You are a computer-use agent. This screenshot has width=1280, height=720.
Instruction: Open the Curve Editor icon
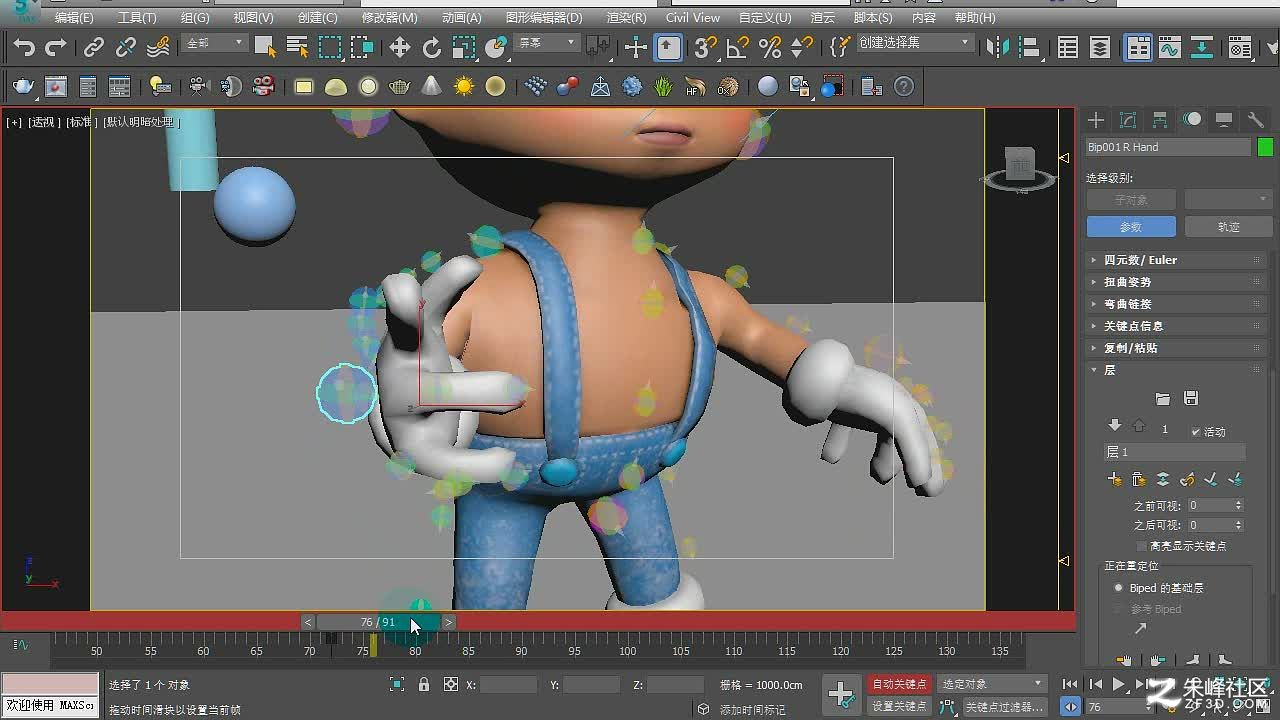pos(1170,47)
